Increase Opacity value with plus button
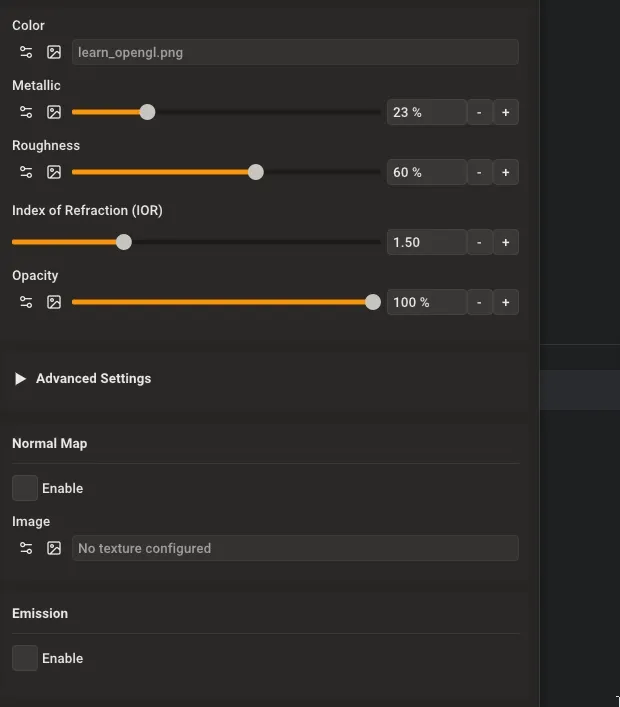The height and width of the screenshot is (707, 620). [506, 302]
